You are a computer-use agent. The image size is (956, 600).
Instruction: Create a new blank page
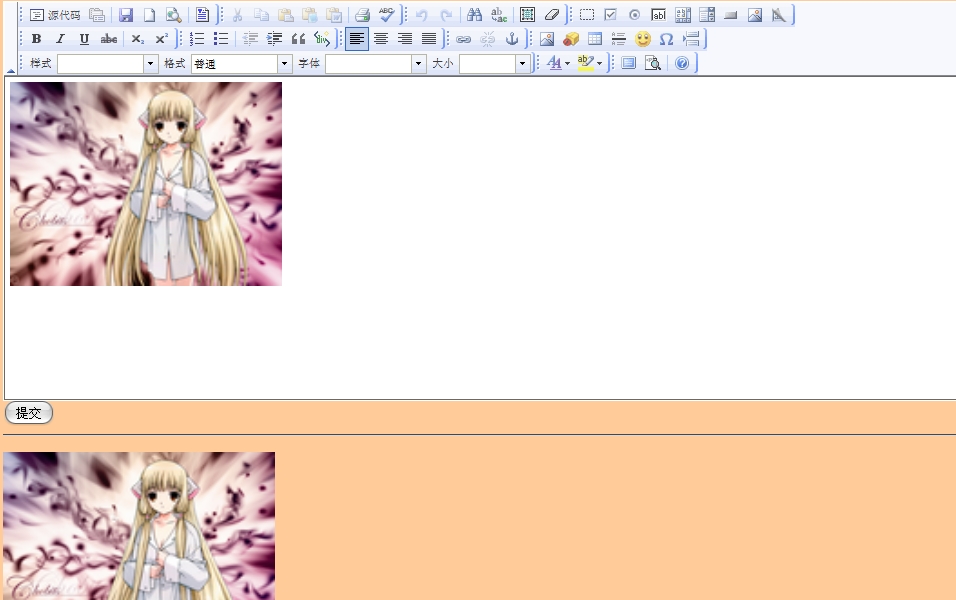pos(149,15)
